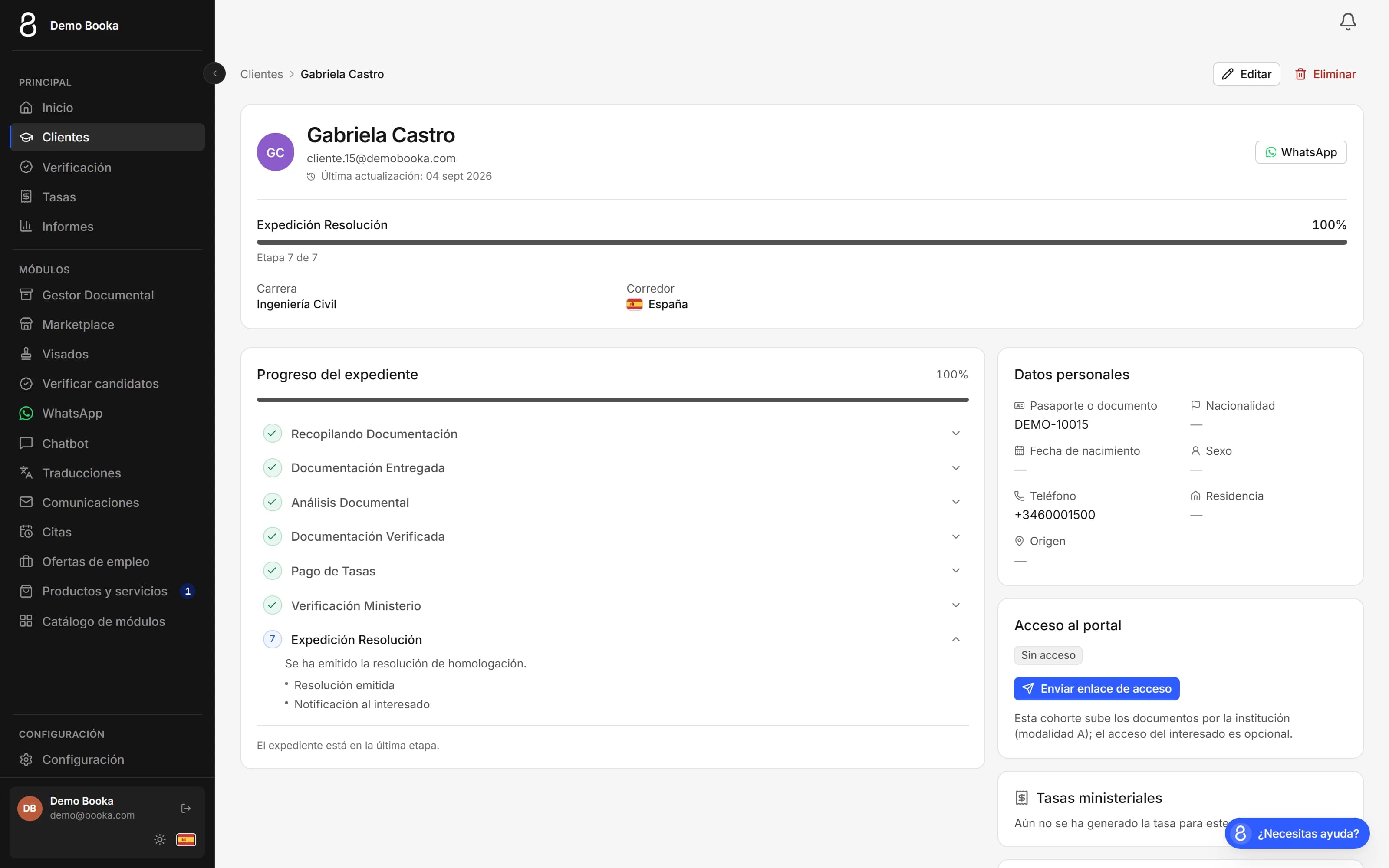1389x868 pixels.
Task: Collapse the sidebar with the arrow button
Action: click(x=215, y=73)
